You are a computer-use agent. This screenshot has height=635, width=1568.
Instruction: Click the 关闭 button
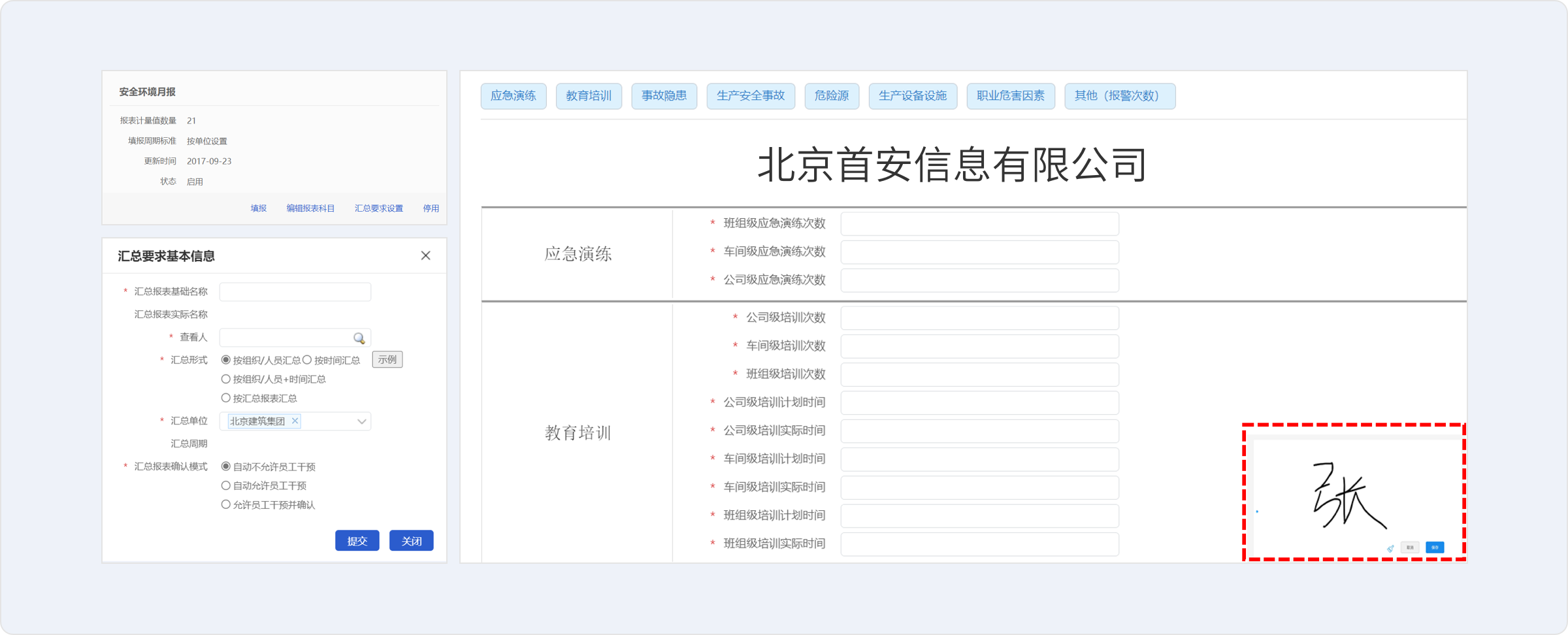(412, 541)
